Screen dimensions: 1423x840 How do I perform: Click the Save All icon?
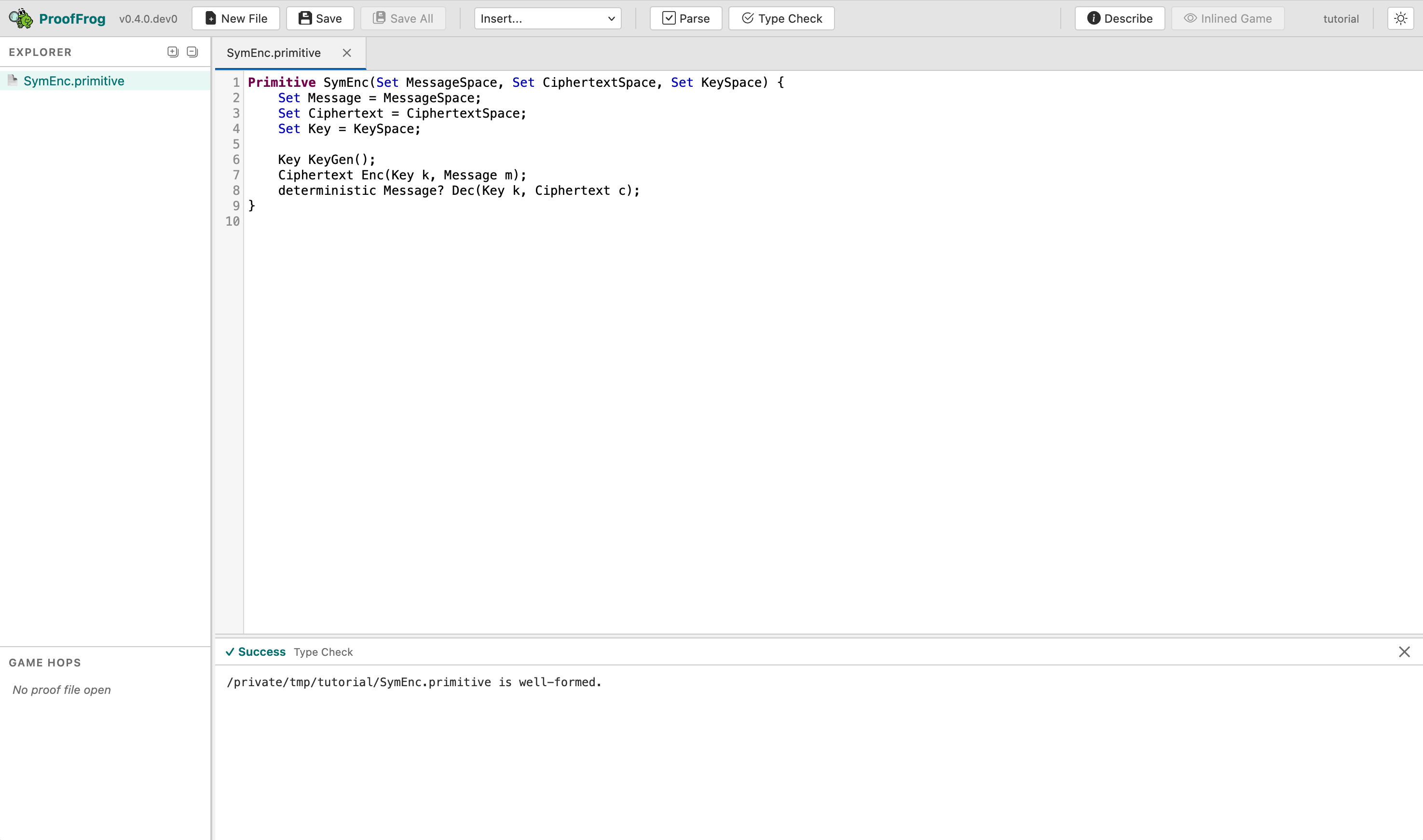tap(380, 18)
